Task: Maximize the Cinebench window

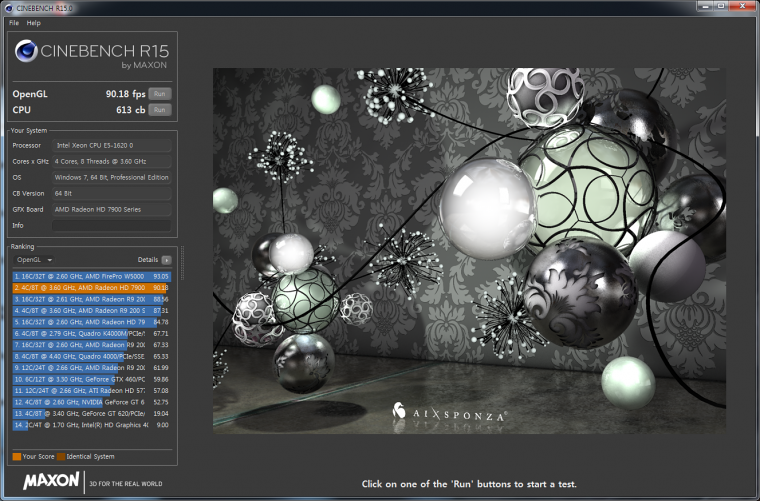Action: click(x=721, y=6)
